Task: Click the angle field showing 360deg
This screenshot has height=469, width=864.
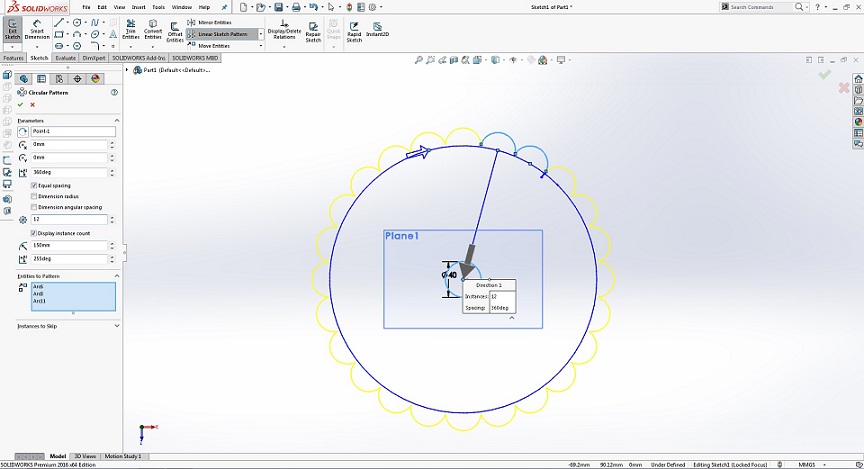Action: click(69, 172)
